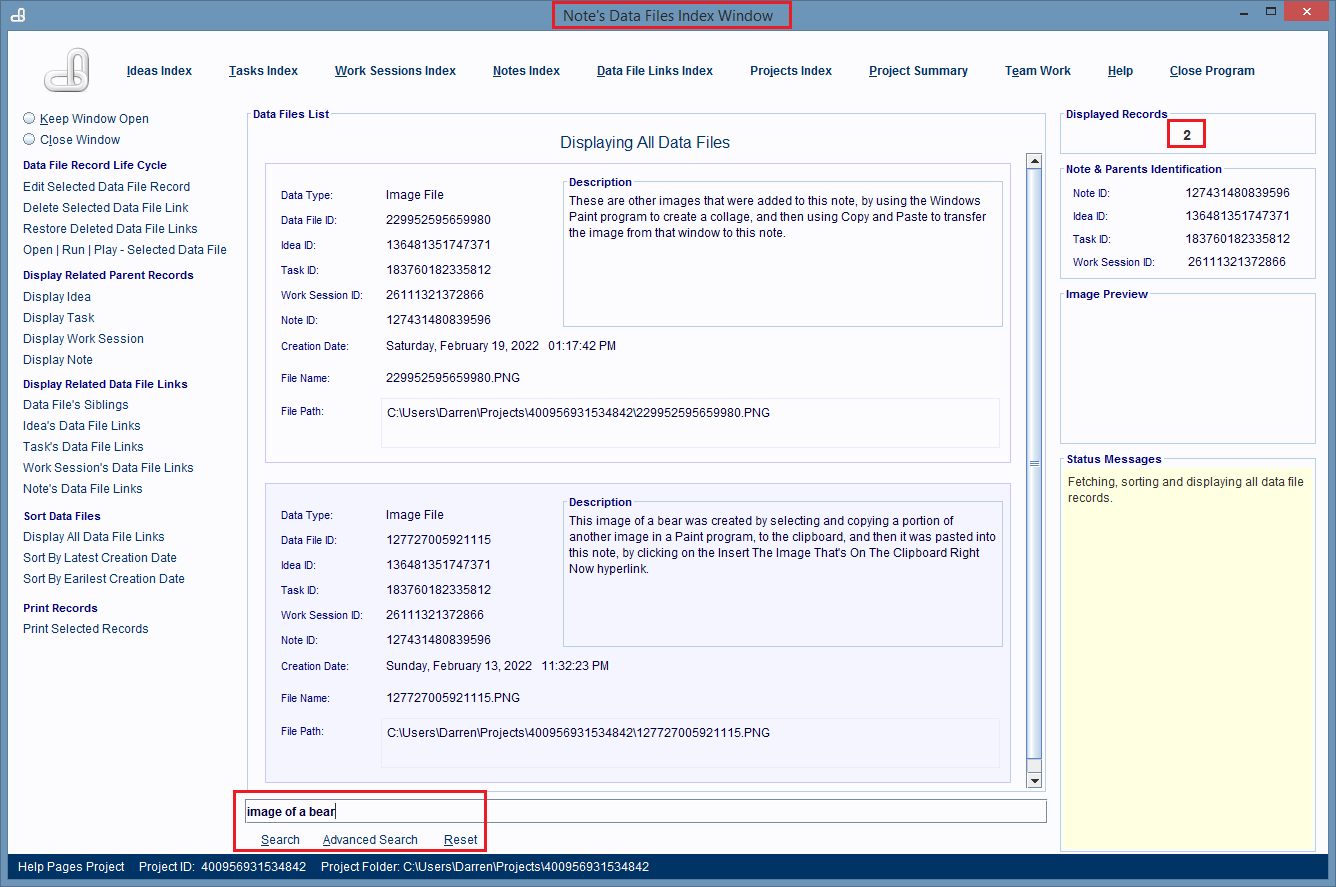Click file path of 229952595659980.PNG
This screenshot has width=1336, height=887.
tap(690, 423)
